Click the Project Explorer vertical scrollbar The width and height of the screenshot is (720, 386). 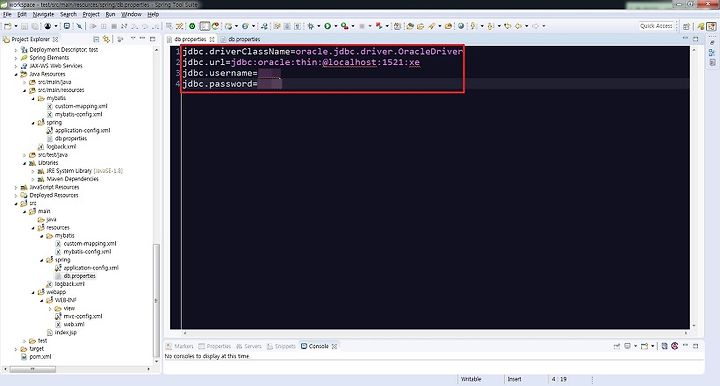(156, 301)
